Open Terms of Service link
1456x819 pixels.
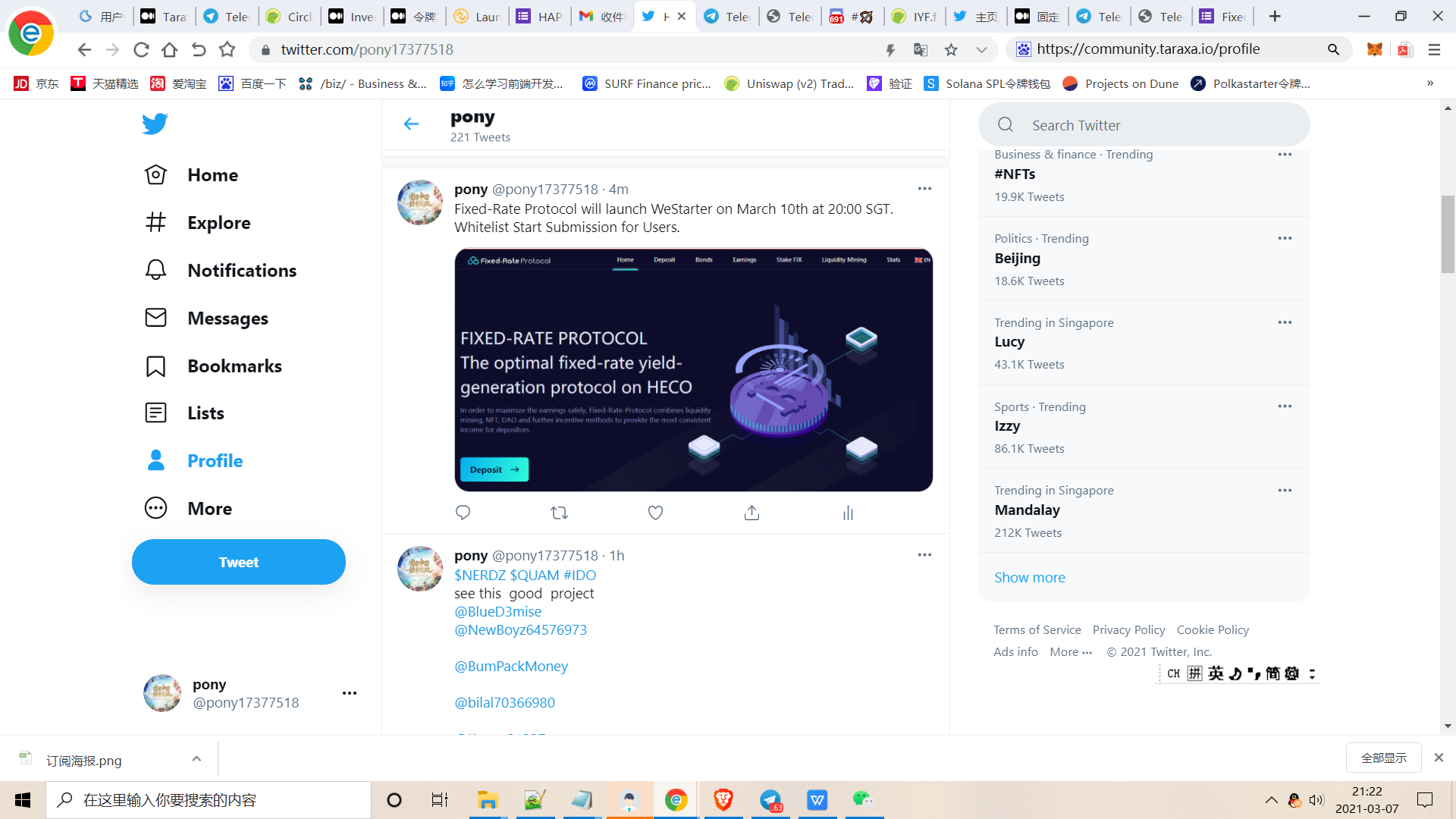[1037, 629]
